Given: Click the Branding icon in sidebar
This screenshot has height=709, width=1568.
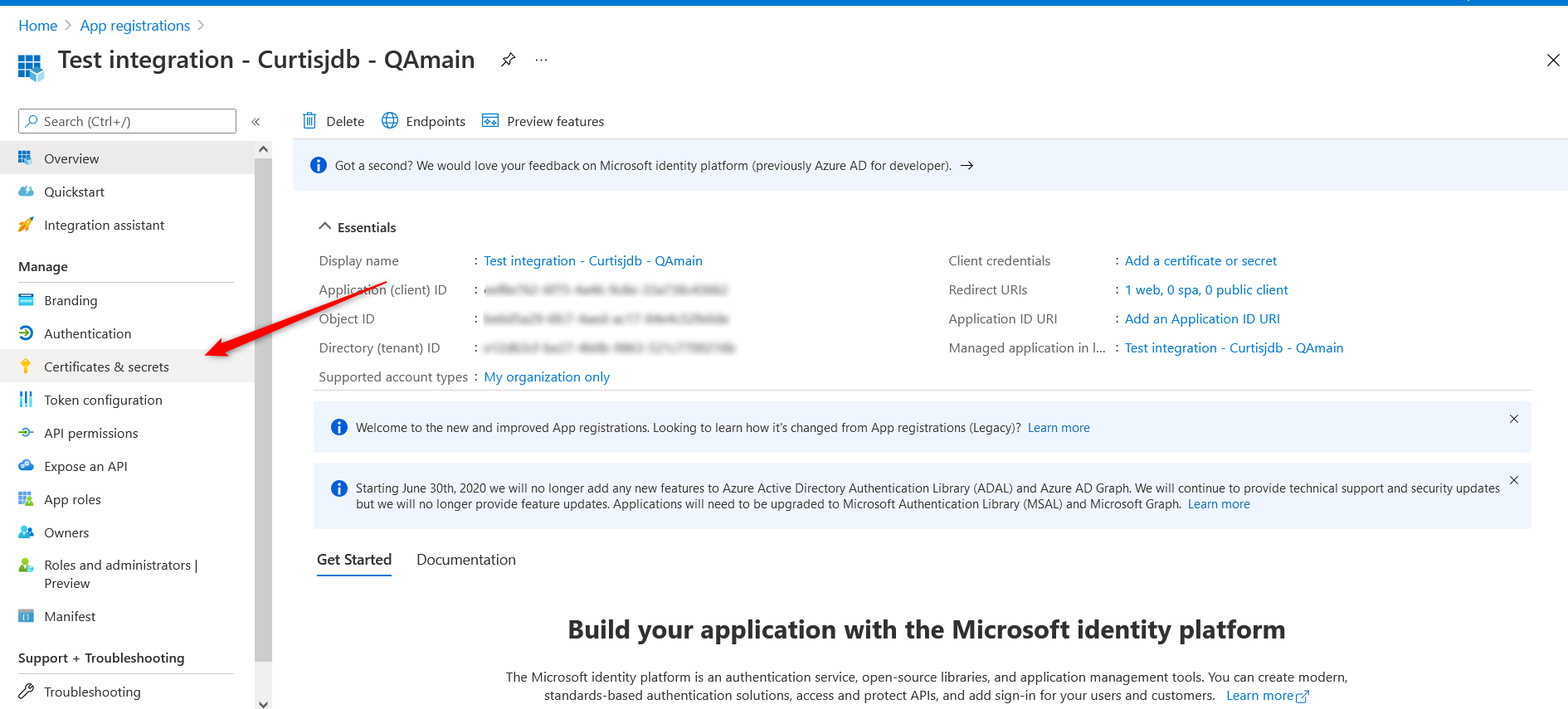Looking at the screenshot, I should (26, 299).
